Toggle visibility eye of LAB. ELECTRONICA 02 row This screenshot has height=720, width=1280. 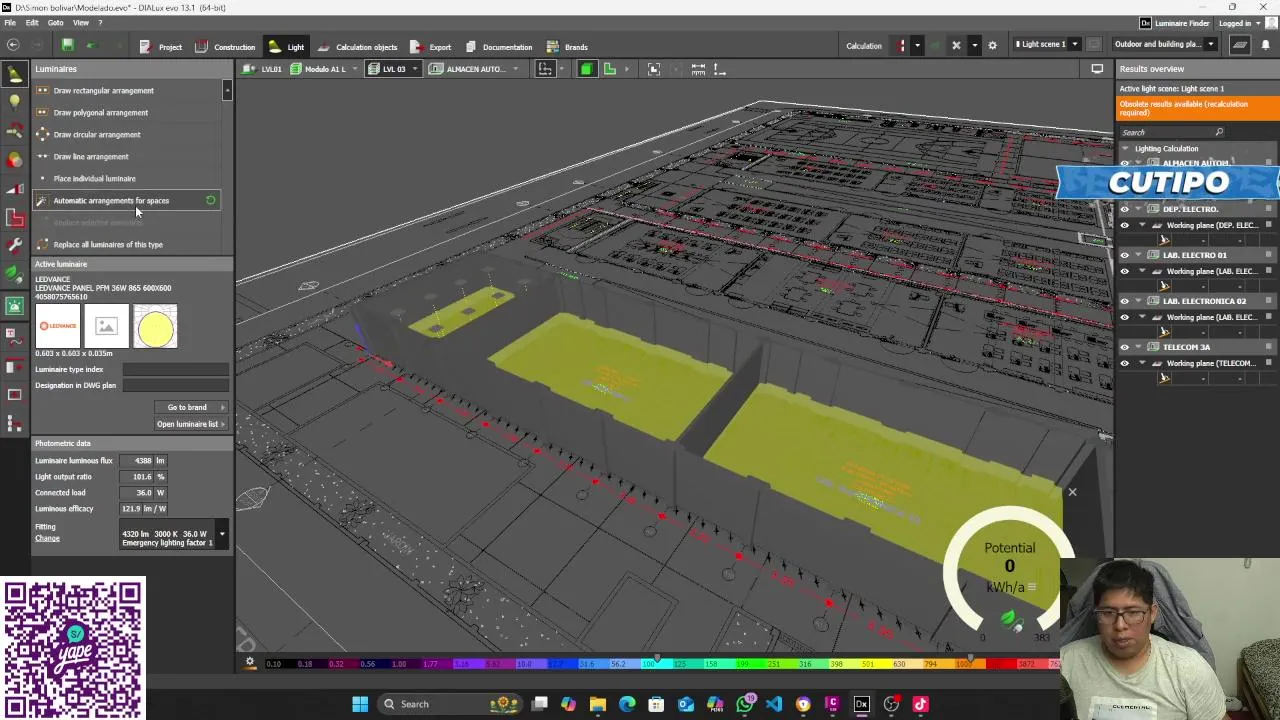click(1124, 301)
